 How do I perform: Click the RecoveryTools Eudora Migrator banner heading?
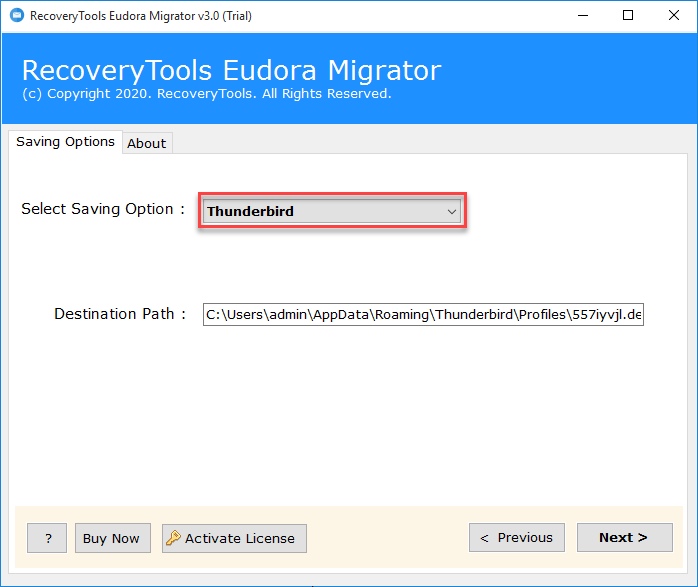pos(231,70)
